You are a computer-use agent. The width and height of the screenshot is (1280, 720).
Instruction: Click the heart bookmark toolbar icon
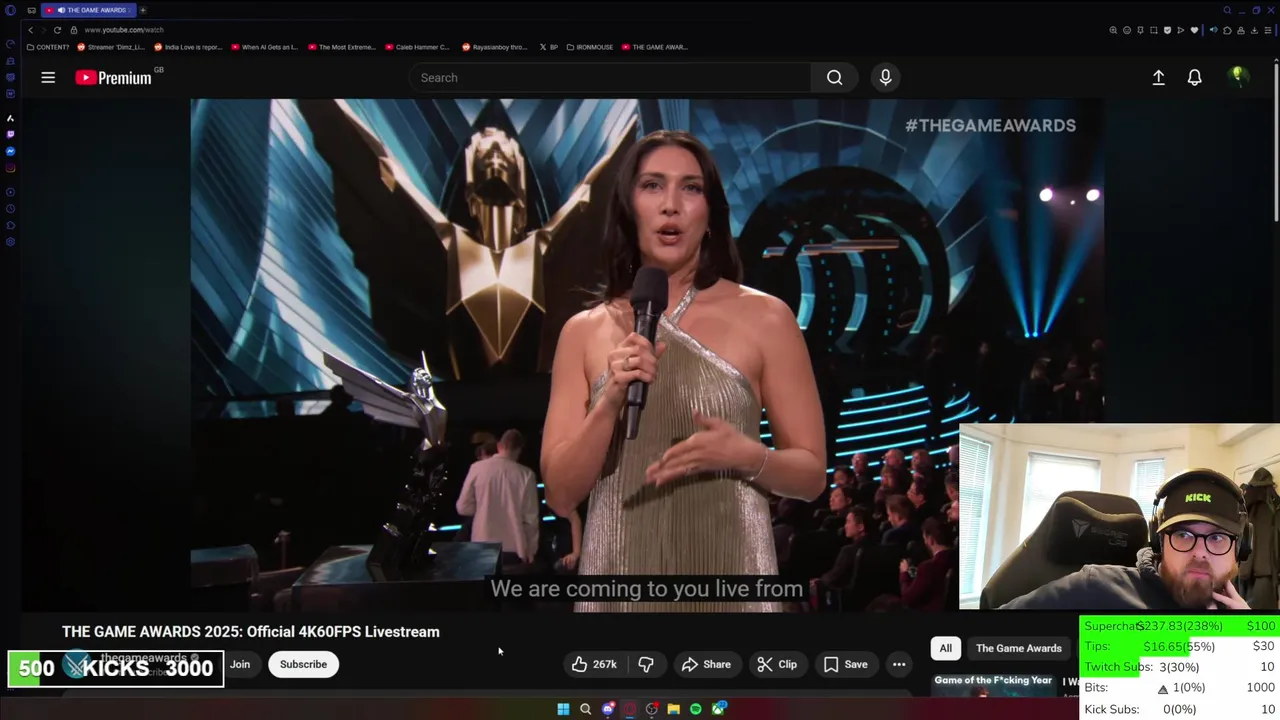[x=1194, y=30]
